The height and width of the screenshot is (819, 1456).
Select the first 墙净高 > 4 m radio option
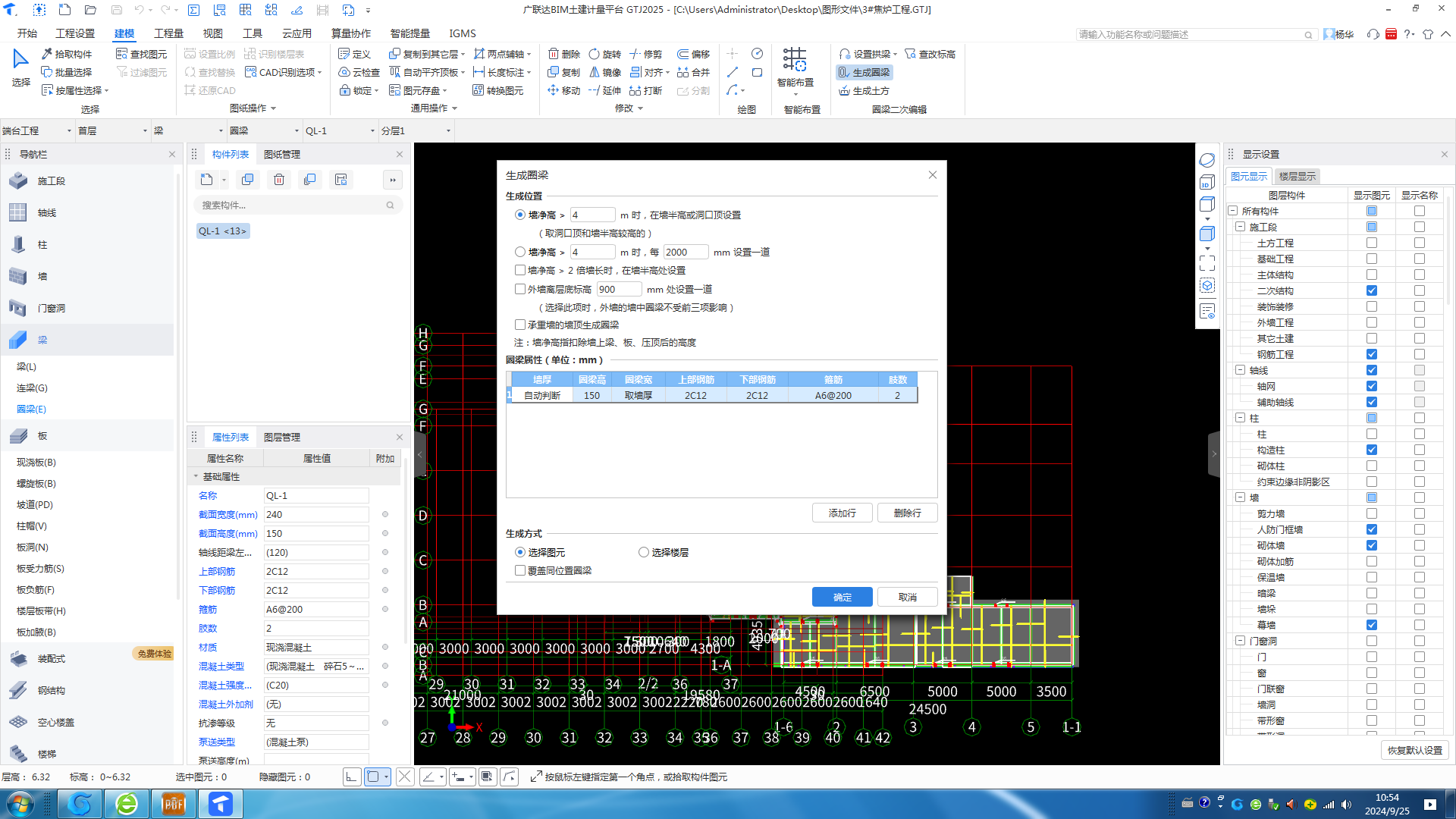(x=520, y=215)
